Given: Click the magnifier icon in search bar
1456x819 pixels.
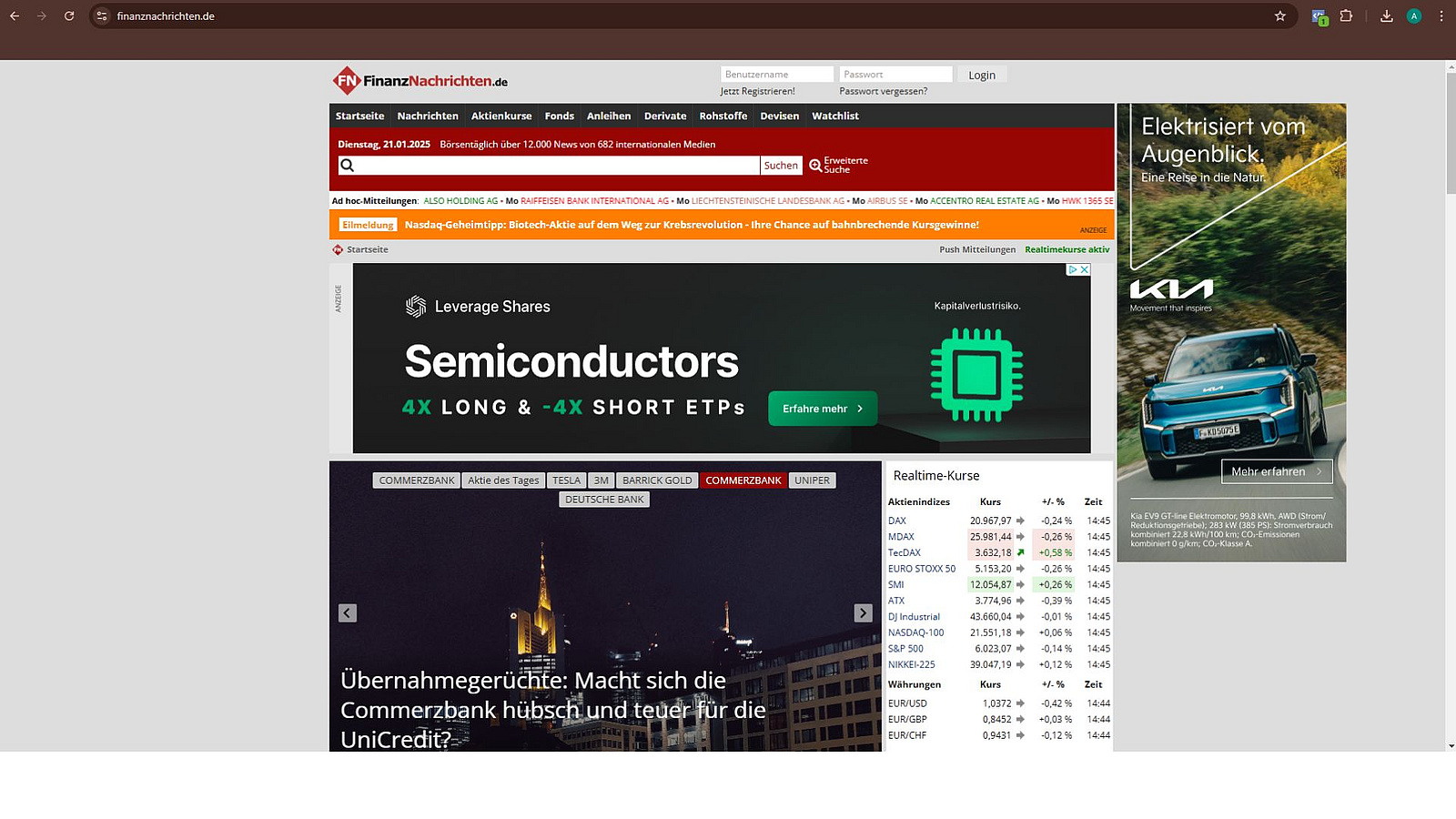Looking at the screenshot, I should click(348, 165).
